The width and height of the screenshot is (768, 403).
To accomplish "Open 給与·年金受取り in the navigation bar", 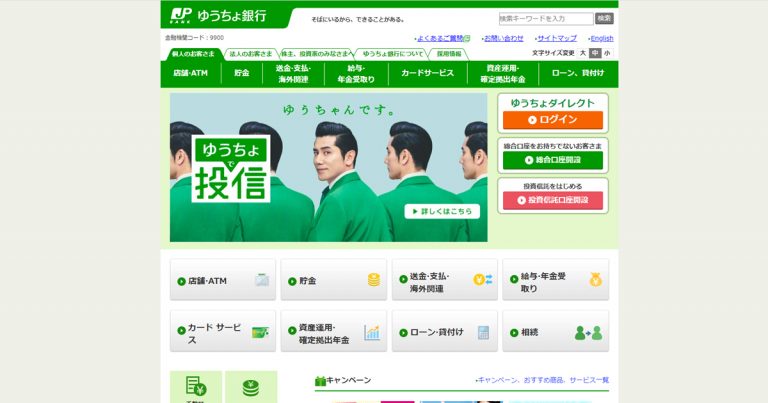I will tap(356, 73).
